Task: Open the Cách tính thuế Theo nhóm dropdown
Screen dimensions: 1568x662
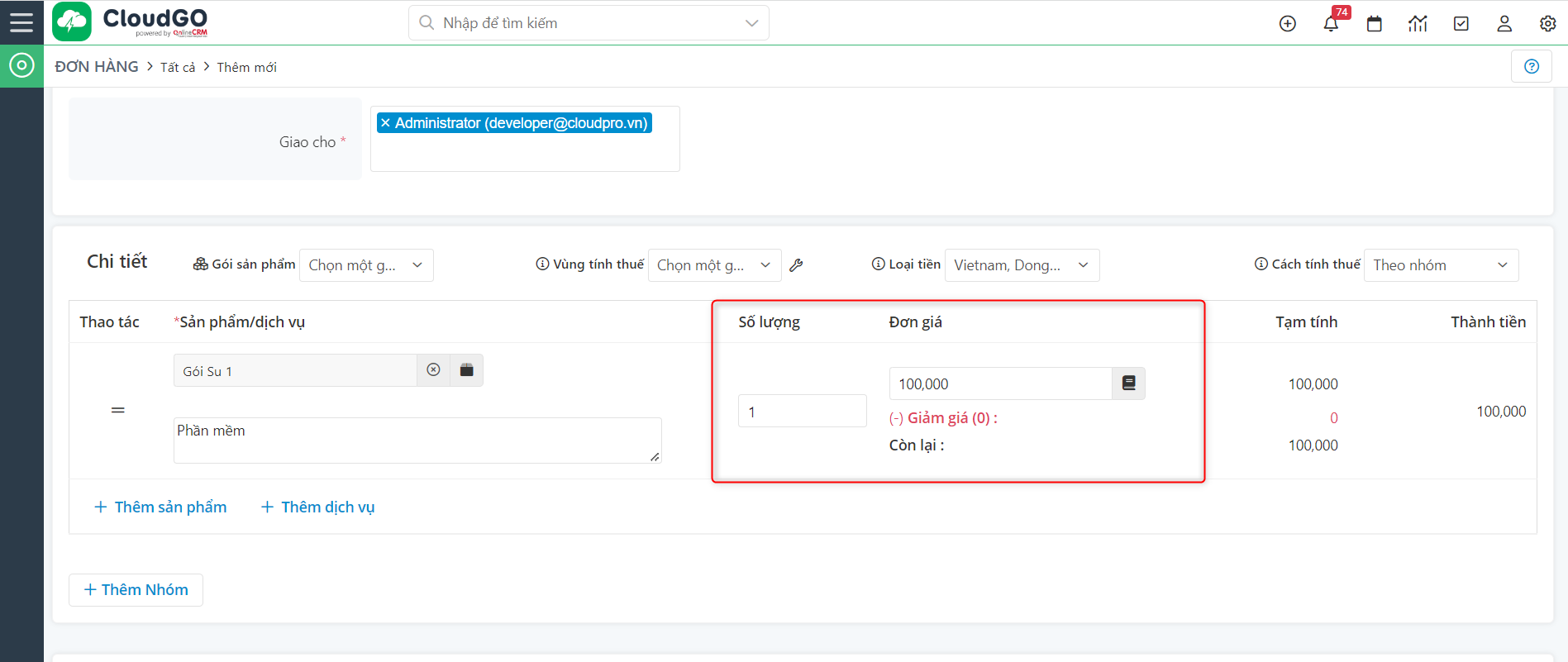Action: tap(1442, 265)
